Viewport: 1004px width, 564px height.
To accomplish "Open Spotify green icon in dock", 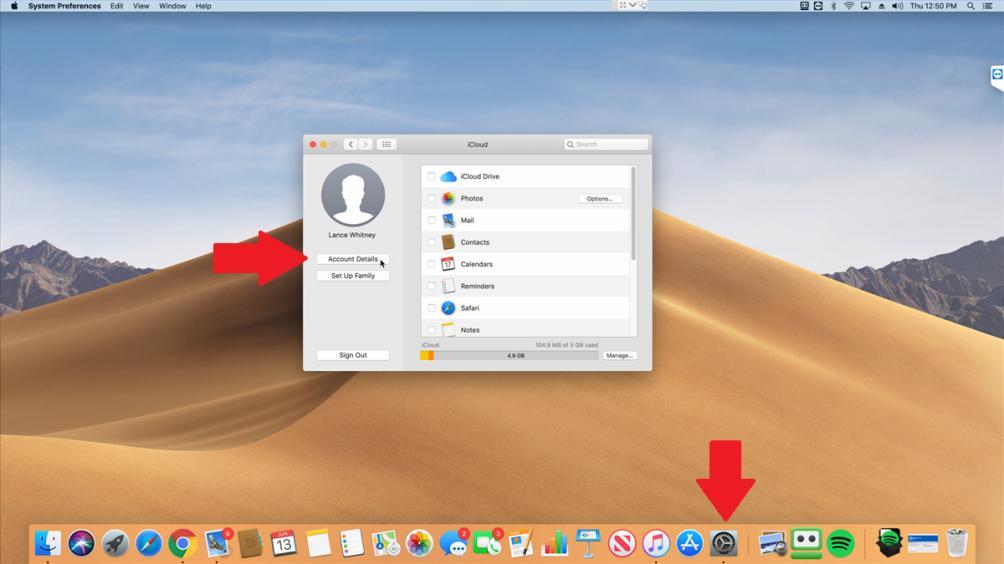I will (x=840, y=544).
